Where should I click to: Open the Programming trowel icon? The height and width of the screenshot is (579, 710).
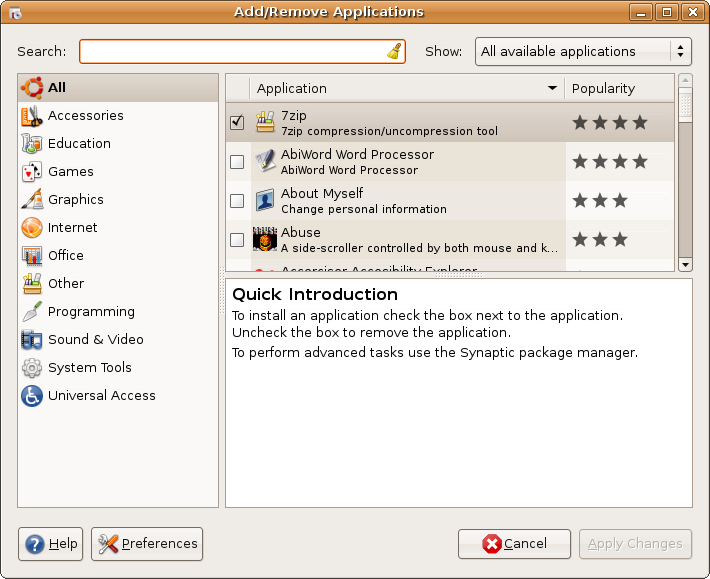32,311
